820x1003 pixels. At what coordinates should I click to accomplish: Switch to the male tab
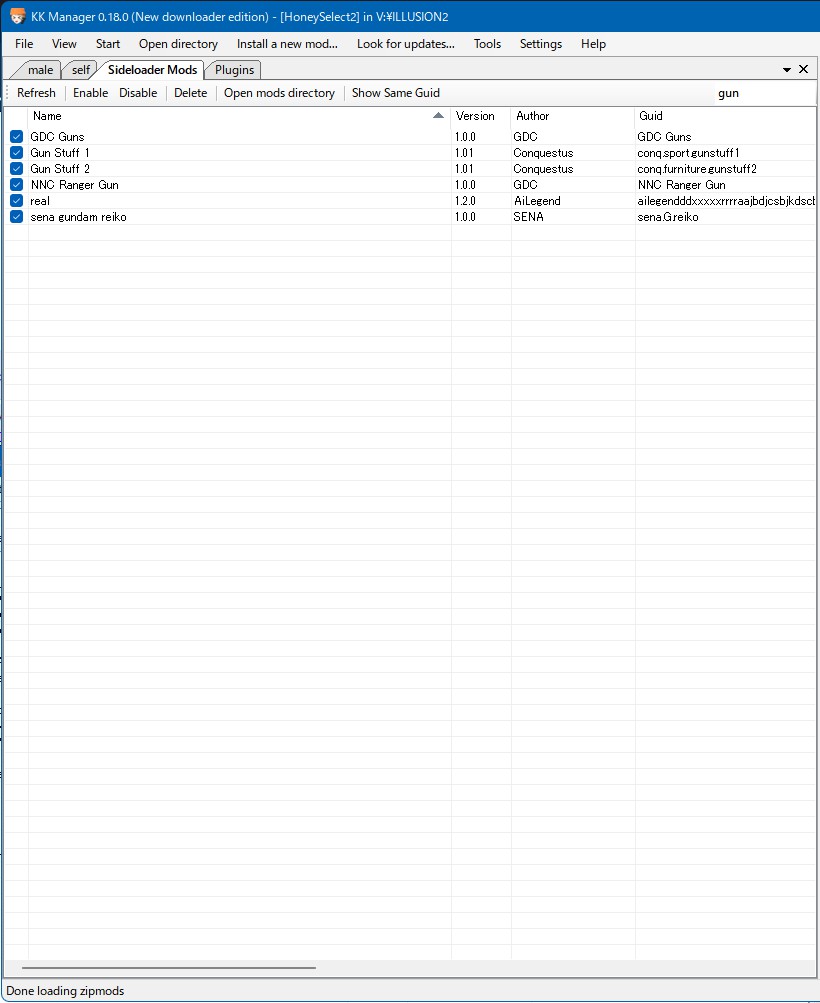pos(40,70)
